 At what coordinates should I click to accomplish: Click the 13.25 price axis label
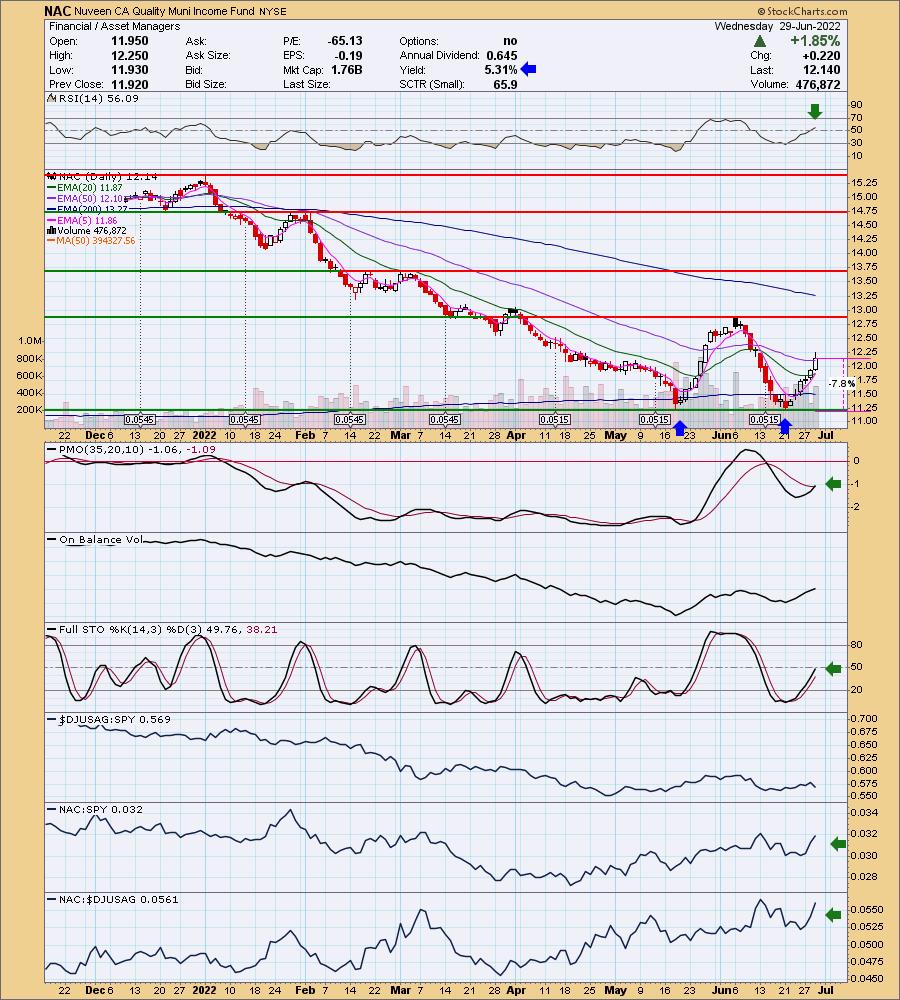tap(864, 296)
